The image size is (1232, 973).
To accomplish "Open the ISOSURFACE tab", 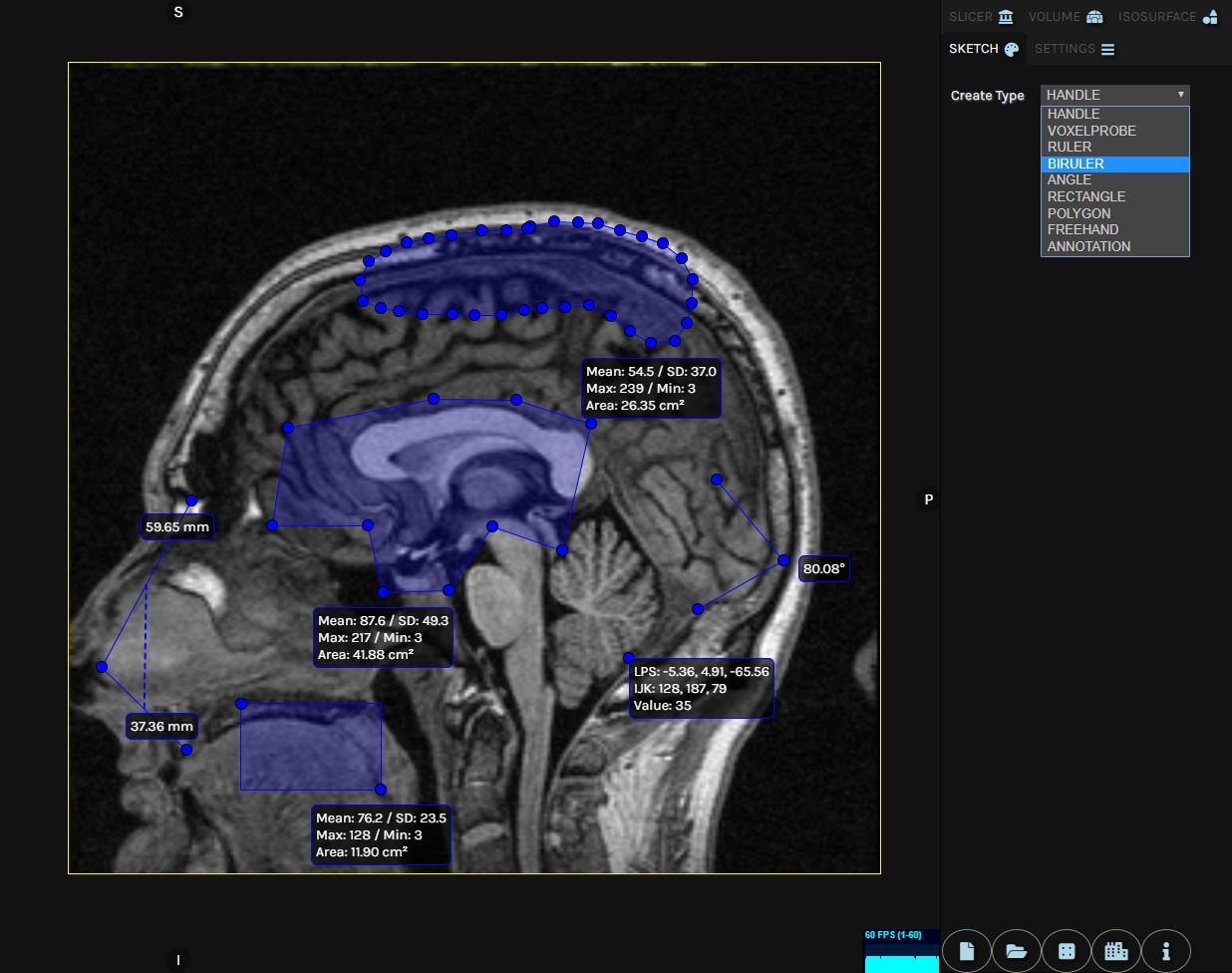I will tap(1168, 17).
